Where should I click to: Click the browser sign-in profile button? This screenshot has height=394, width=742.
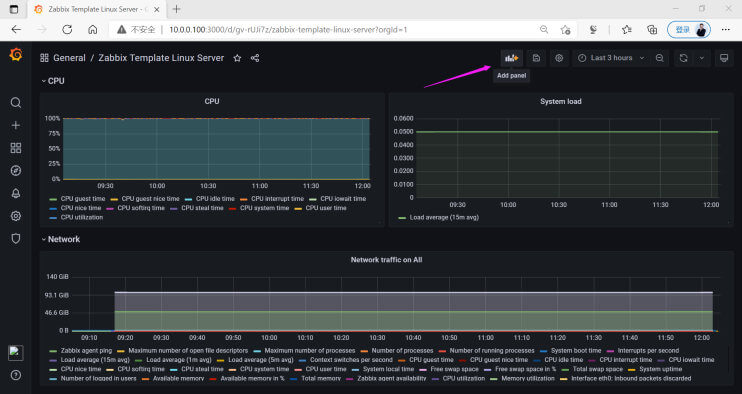tap(689, 30)
